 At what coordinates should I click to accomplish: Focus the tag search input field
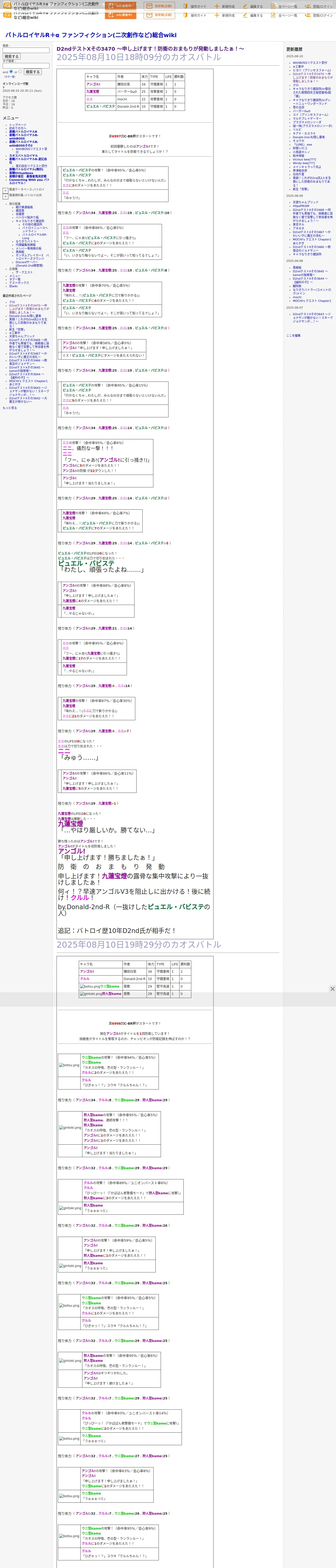pyautogui.click(x=26, y=66)
